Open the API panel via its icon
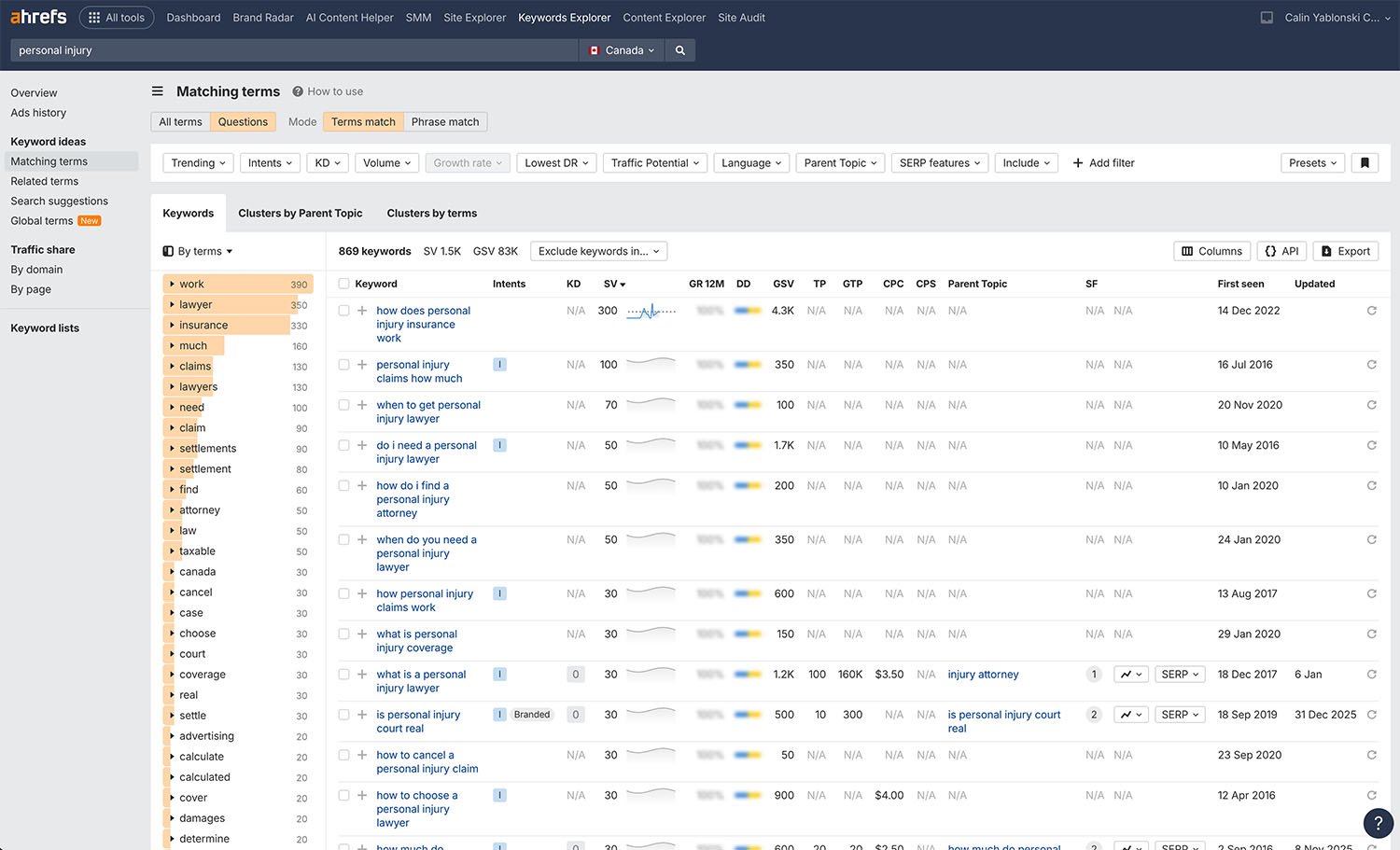This screenshot has width=1400, height=850. point(1281,251)
